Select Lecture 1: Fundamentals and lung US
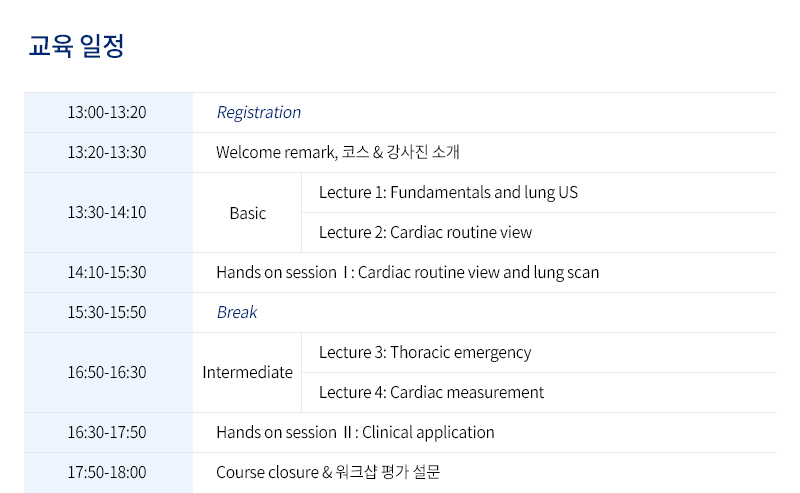 [x=448, y=193]
